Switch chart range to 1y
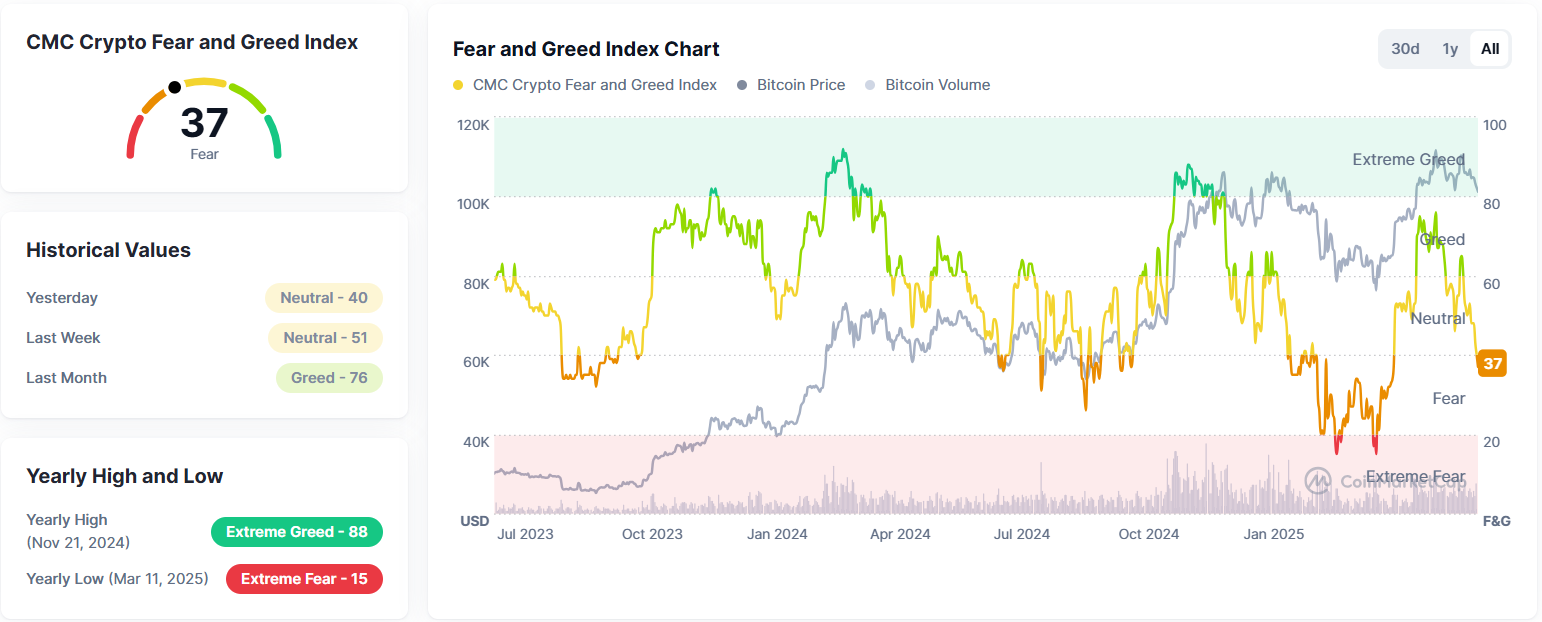Screen dimensions: 1542x622 pyautogui.click(x=1449, y=49)
